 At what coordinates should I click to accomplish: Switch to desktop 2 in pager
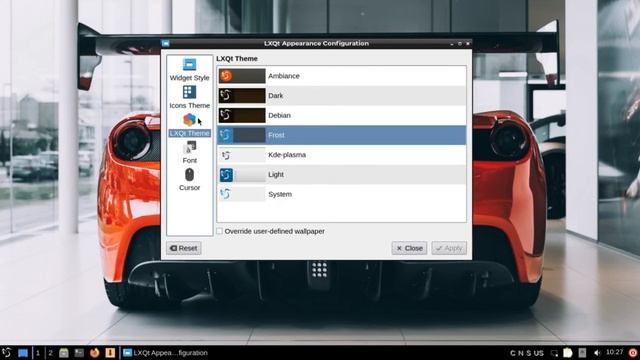coord(51,353)
